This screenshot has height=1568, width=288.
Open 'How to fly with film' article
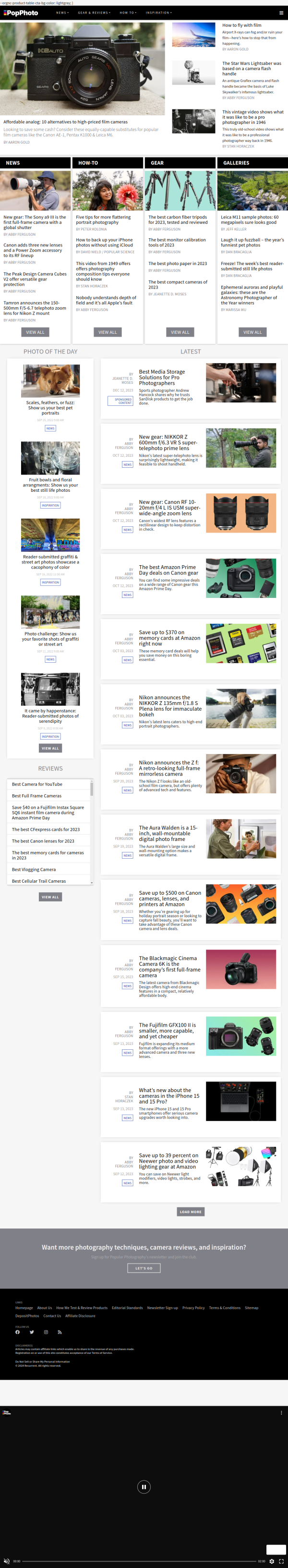click(x=242, y=25)
